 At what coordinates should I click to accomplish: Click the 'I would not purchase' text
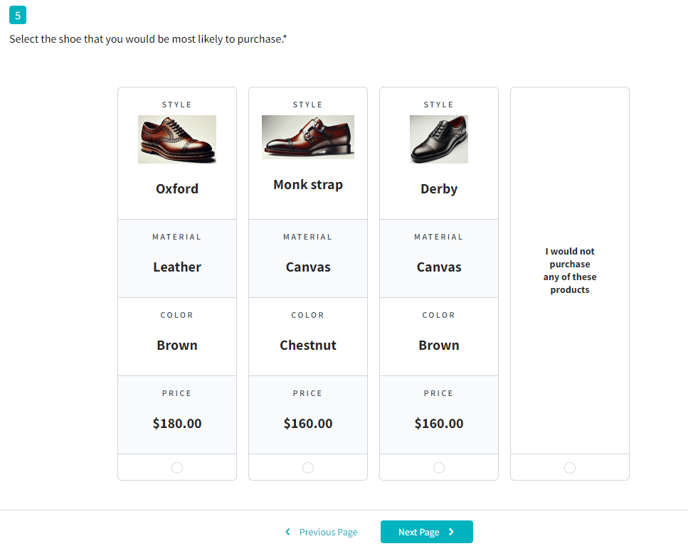570,270
